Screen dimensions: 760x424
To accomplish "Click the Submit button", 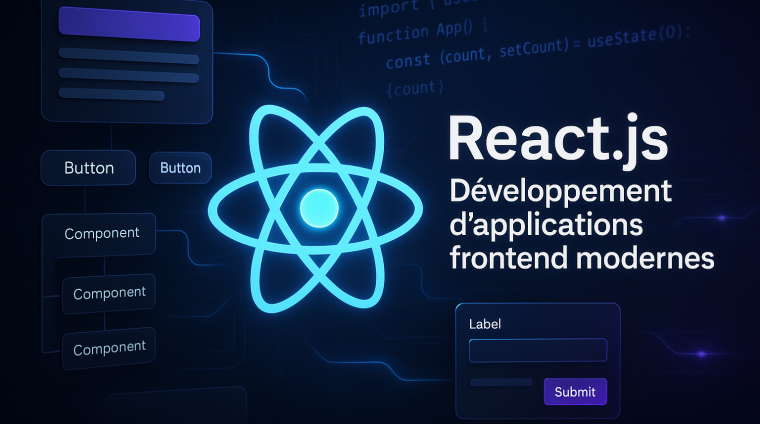I will pyautogui.click(x=575, y=392).
